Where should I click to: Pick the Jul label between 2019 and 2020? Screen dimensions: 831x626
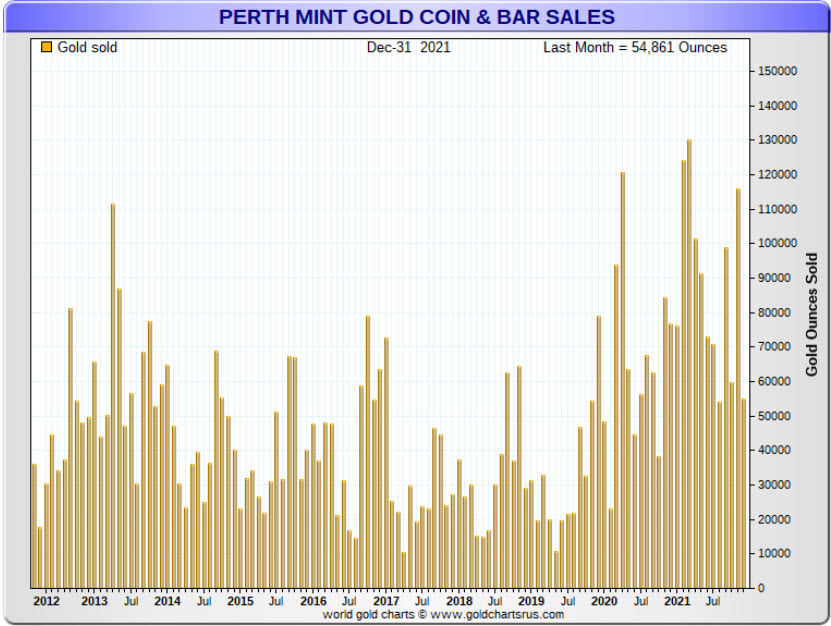click(568, 601)
